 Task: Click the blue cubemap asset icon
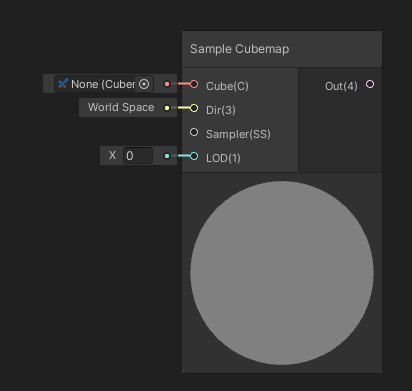click(63, 83)
